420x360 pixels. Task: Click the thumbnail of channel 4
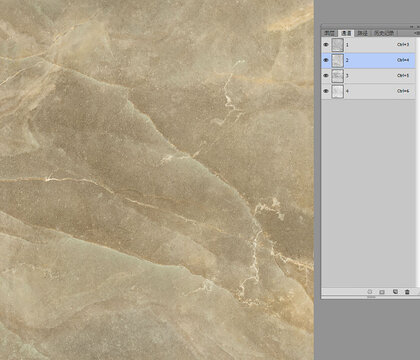coord(337,92)
